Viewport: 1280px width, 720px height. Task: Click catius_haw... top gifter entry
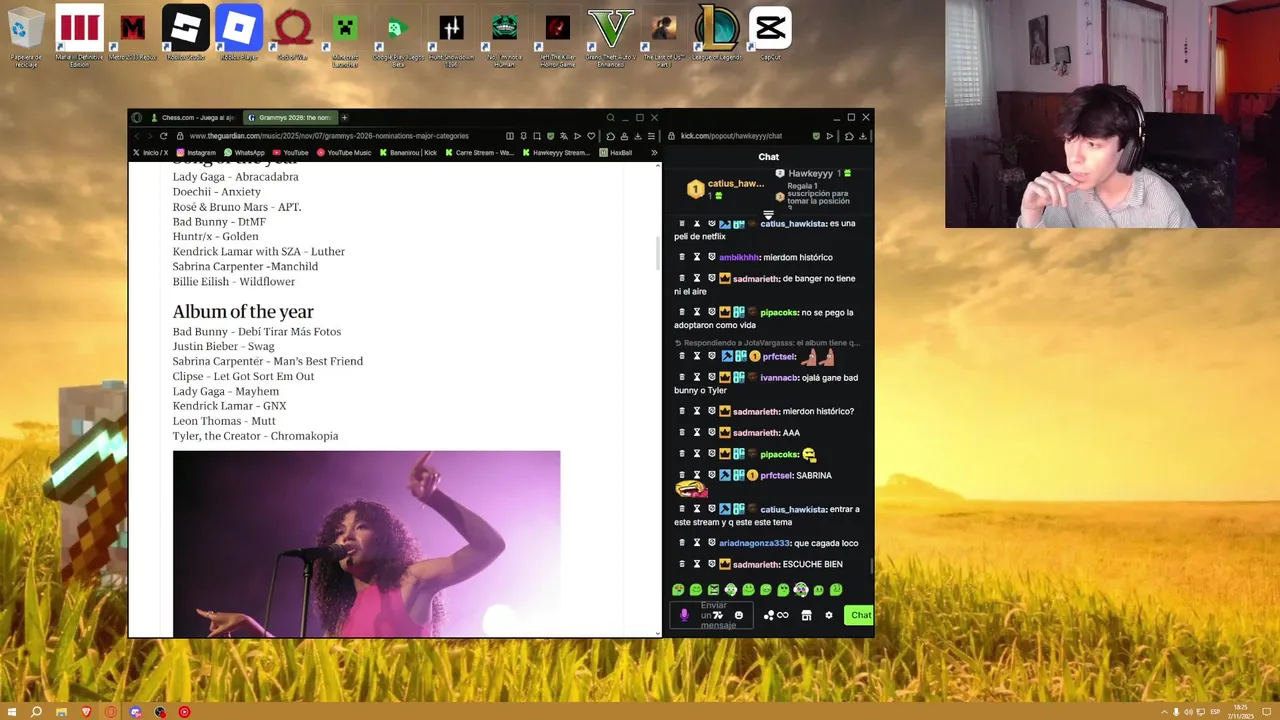727,188
